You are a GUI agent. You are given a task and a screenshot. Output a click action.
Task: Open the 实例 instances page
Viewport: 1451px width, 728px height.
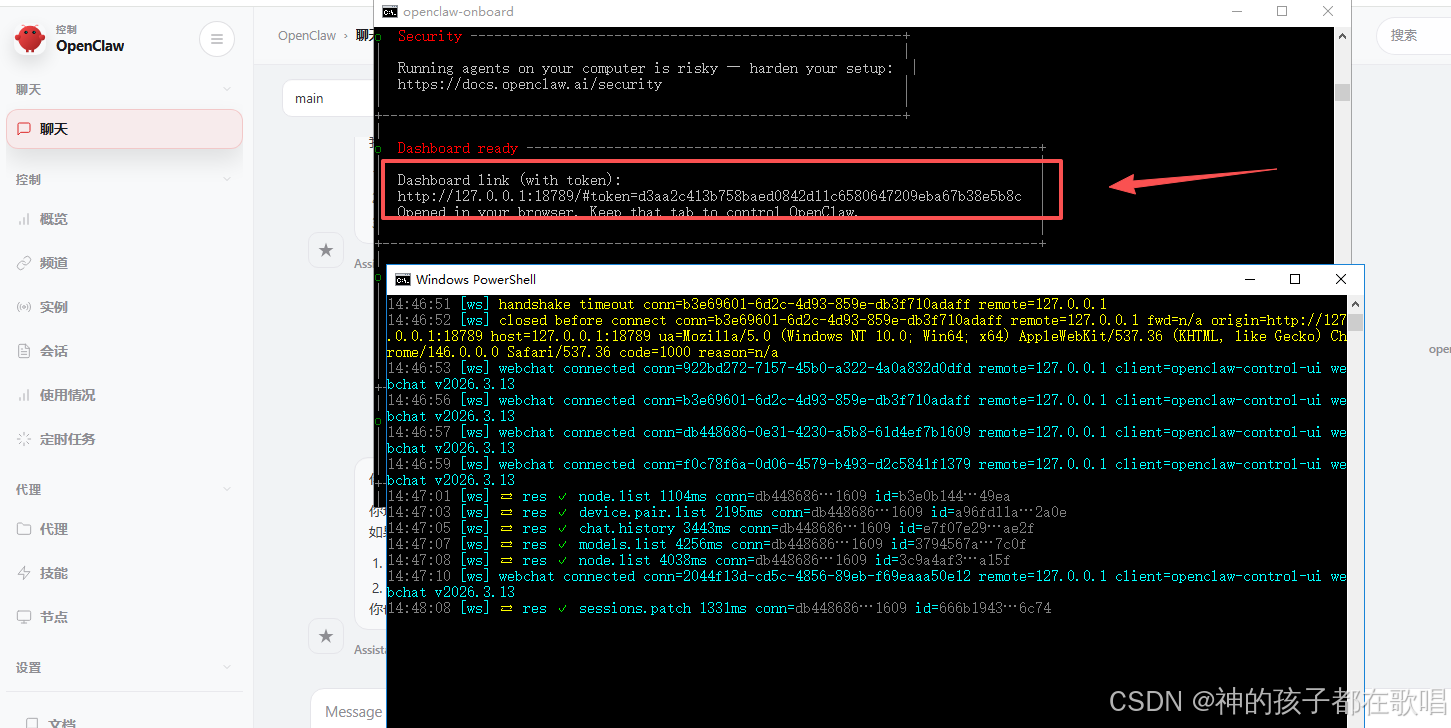pyautogui.click(x=125, y=307)
